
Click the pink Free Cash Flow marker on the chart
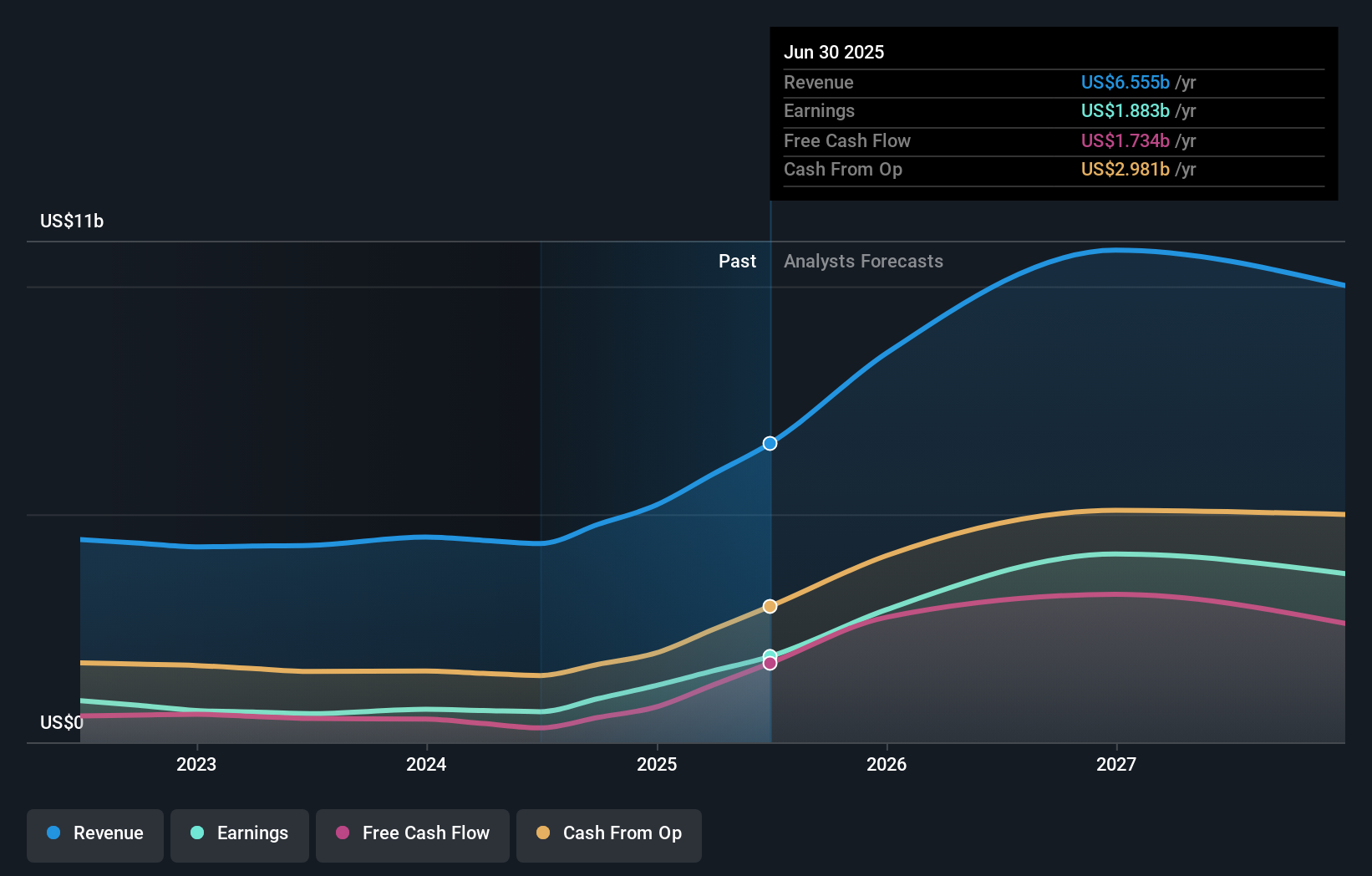pos(769,663)
